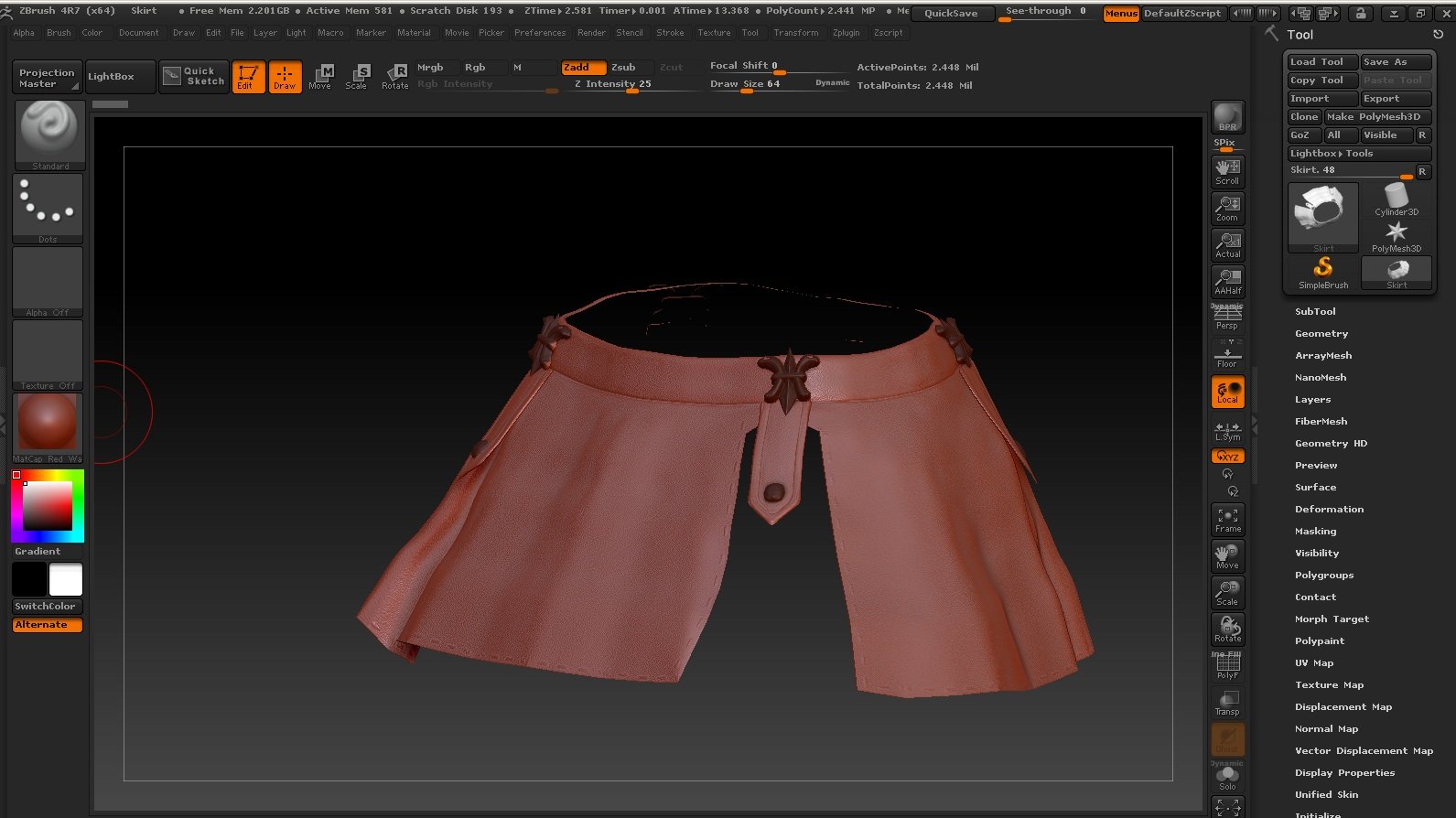The width and height of the screenshot is (1456, 818).
Task: Click Make PolyMesh3D
Action: pyautogui.click(x=1378, y=117)
